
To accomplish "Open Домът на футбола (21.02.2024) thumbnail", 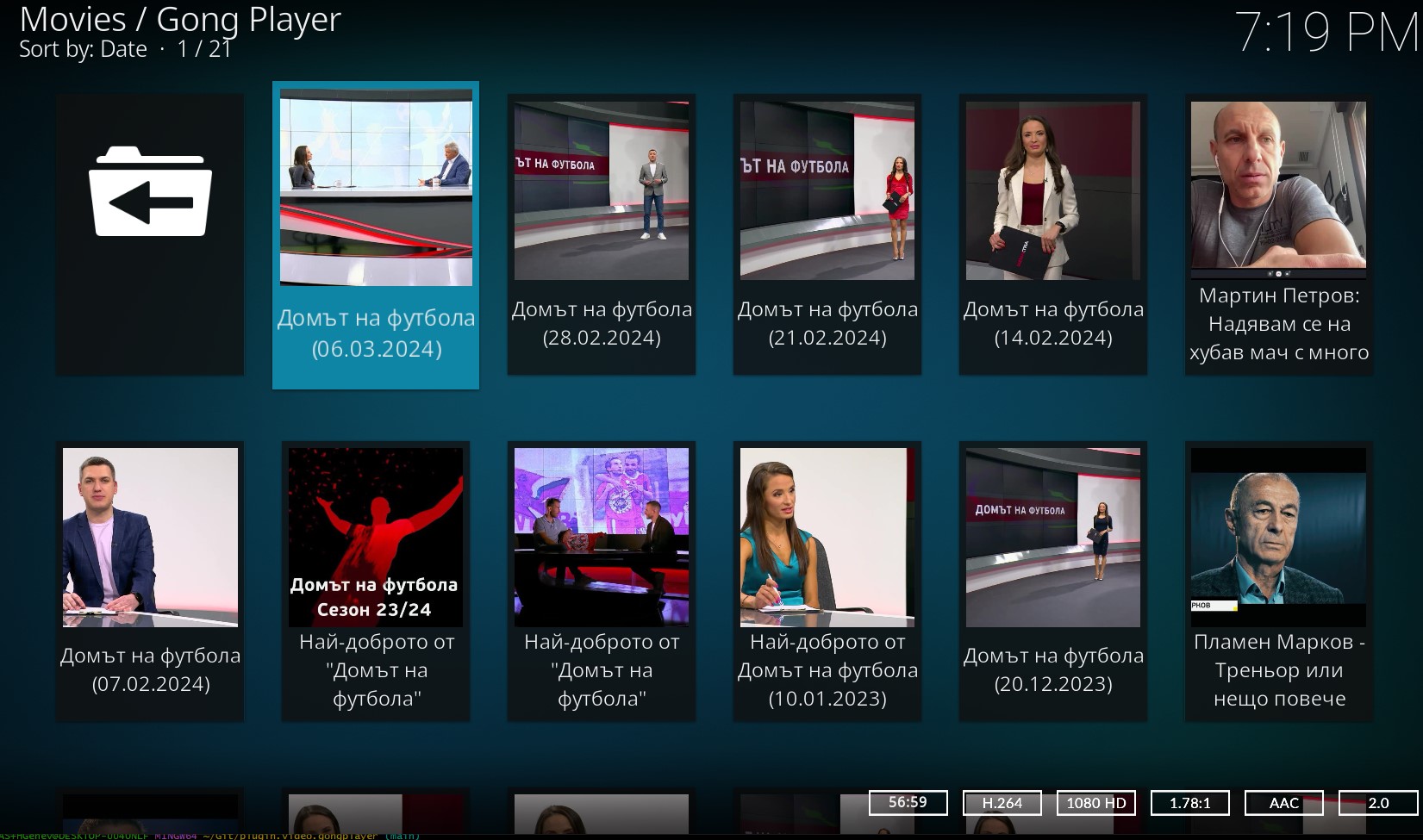I will click(x=827, y=190).
